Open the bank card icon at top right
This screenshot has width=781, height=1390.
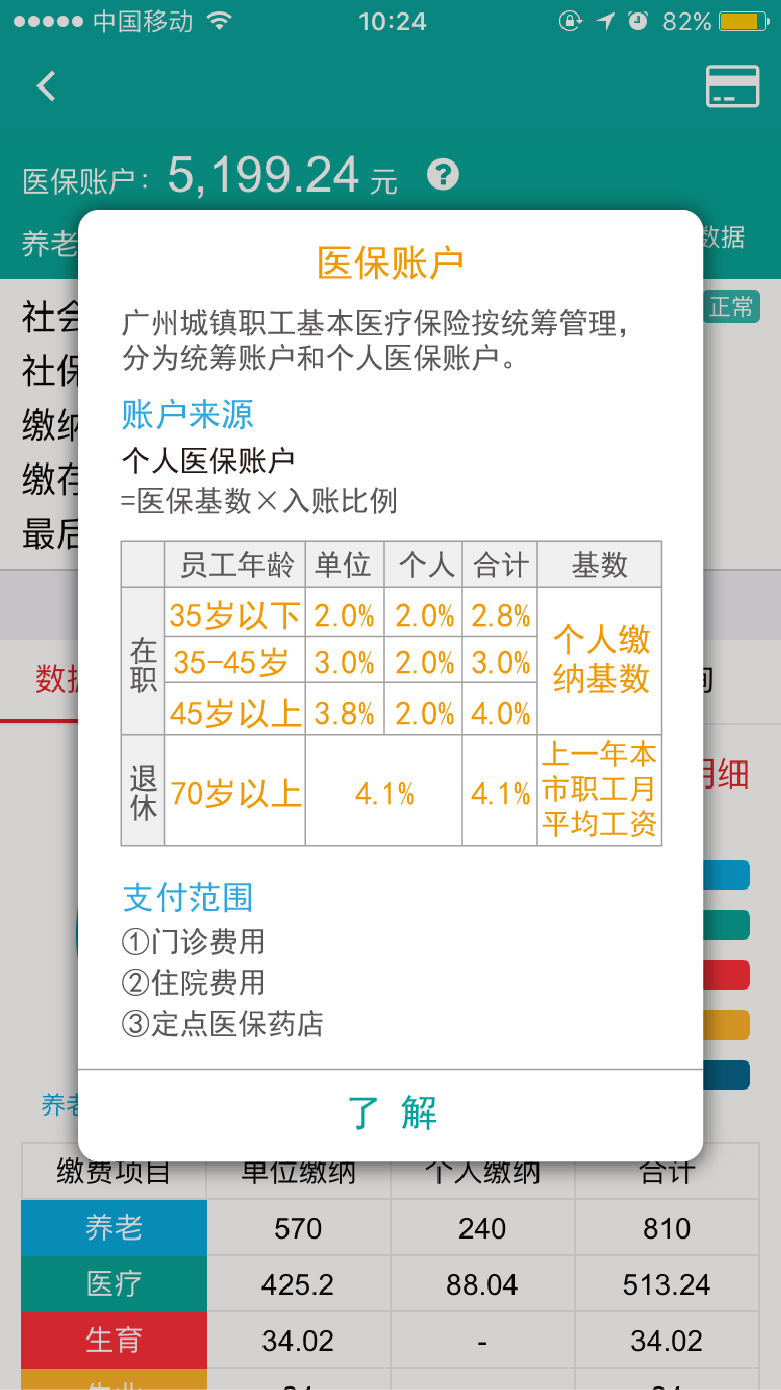point(731,85)
